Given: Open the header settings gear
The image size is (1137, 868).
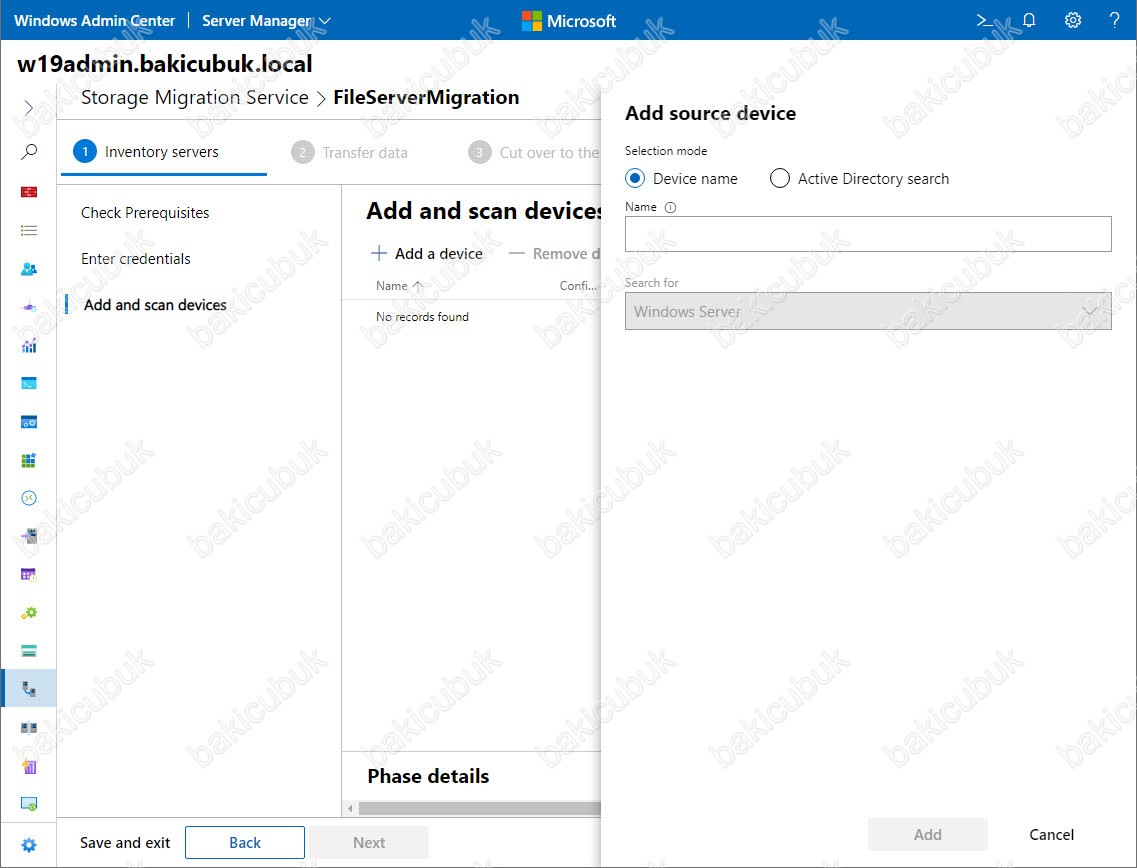Looking at the screenshot, I should point(1072,20).
